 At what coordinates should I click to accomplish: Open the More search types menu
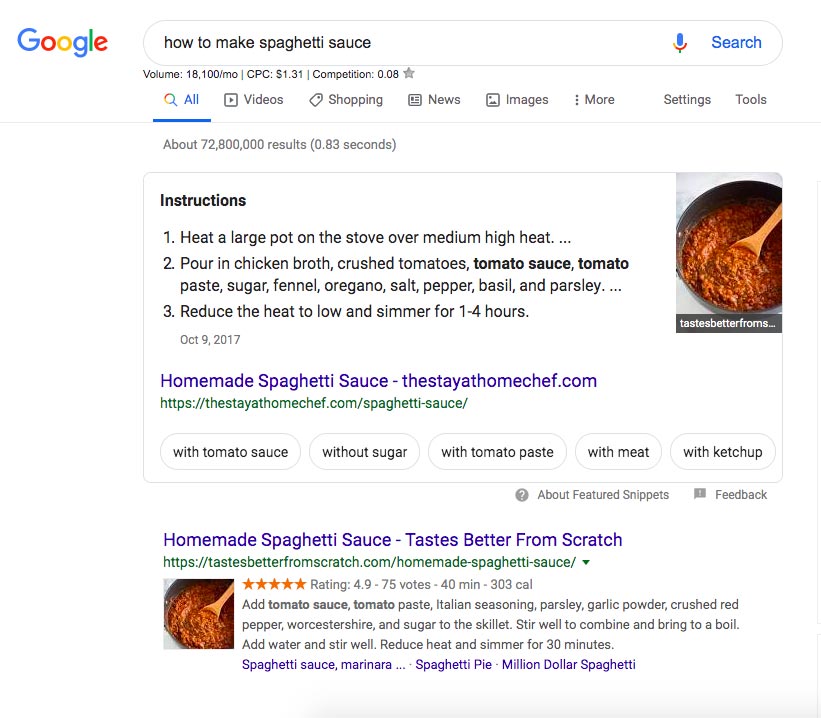(594, 100)
